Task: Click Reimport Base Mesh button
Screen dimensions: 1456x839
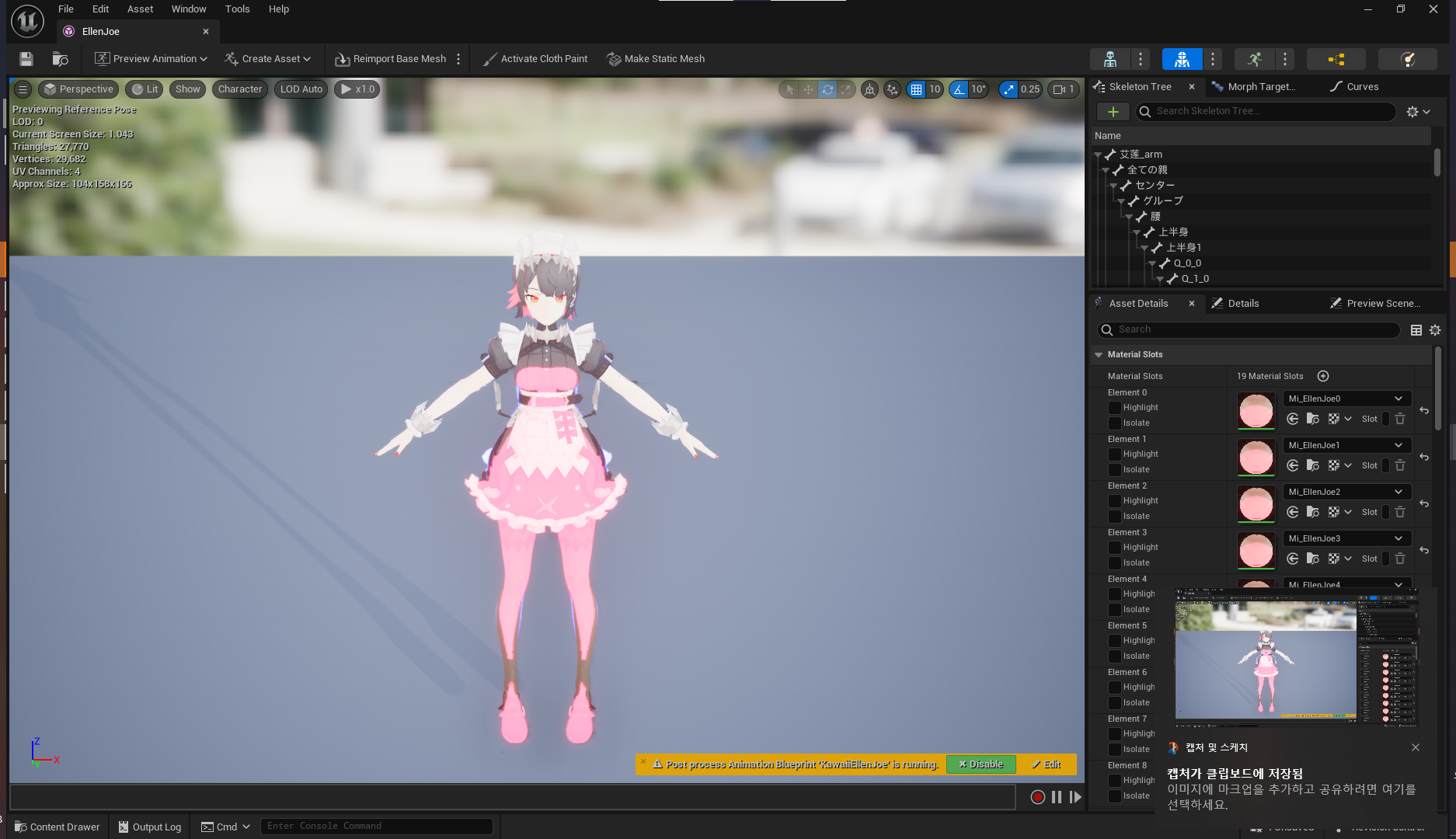Action: pyautogui.click(x=391, y=59)
